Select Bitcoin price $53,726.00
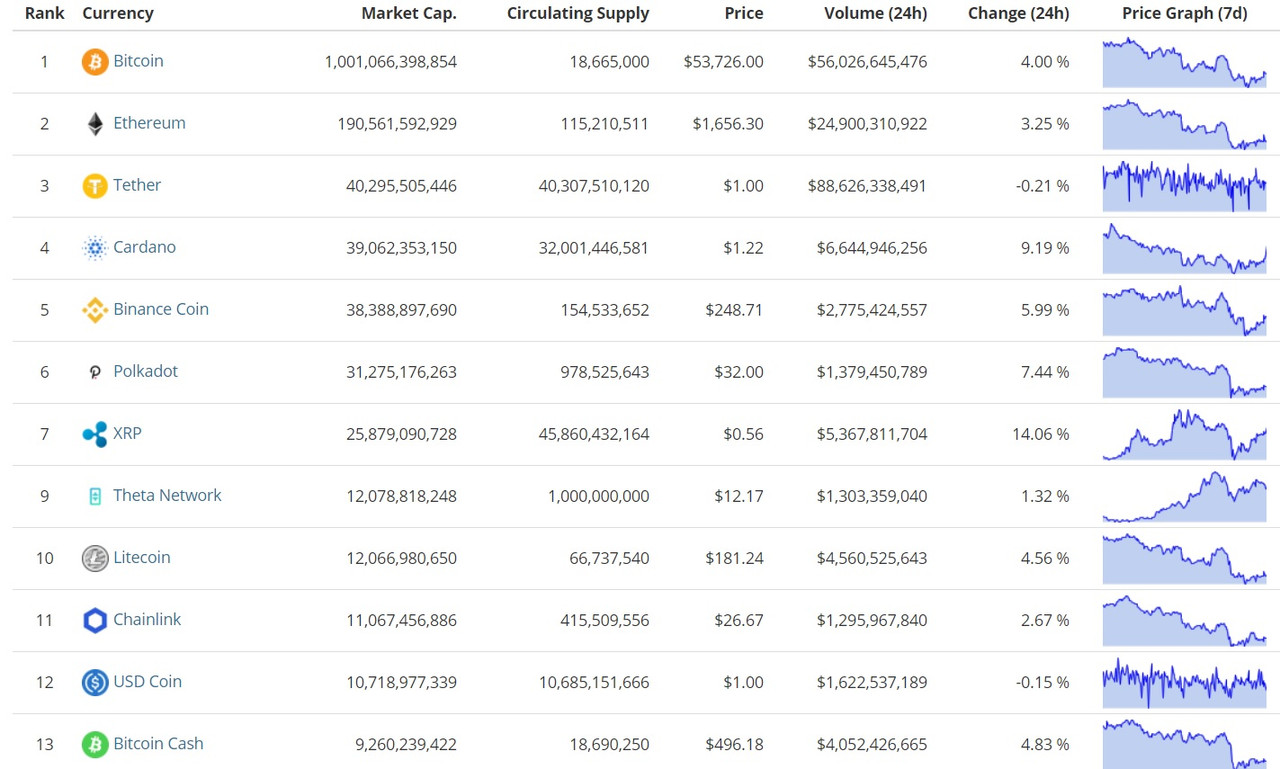 click(724, 62)
